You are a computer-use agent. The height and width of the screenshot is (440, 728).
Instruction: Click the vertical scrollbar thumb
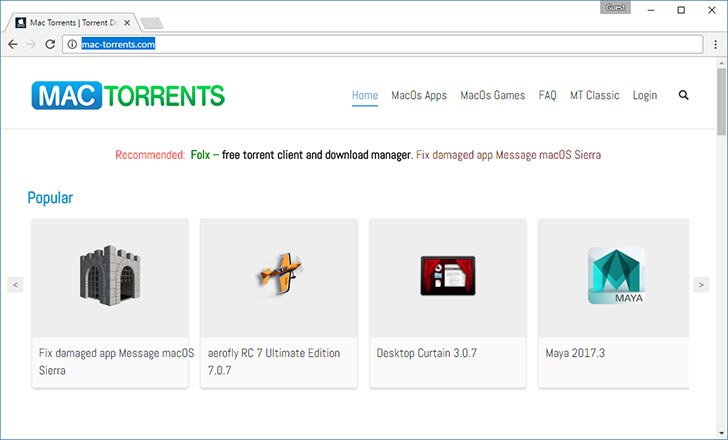tap(721, 101)
